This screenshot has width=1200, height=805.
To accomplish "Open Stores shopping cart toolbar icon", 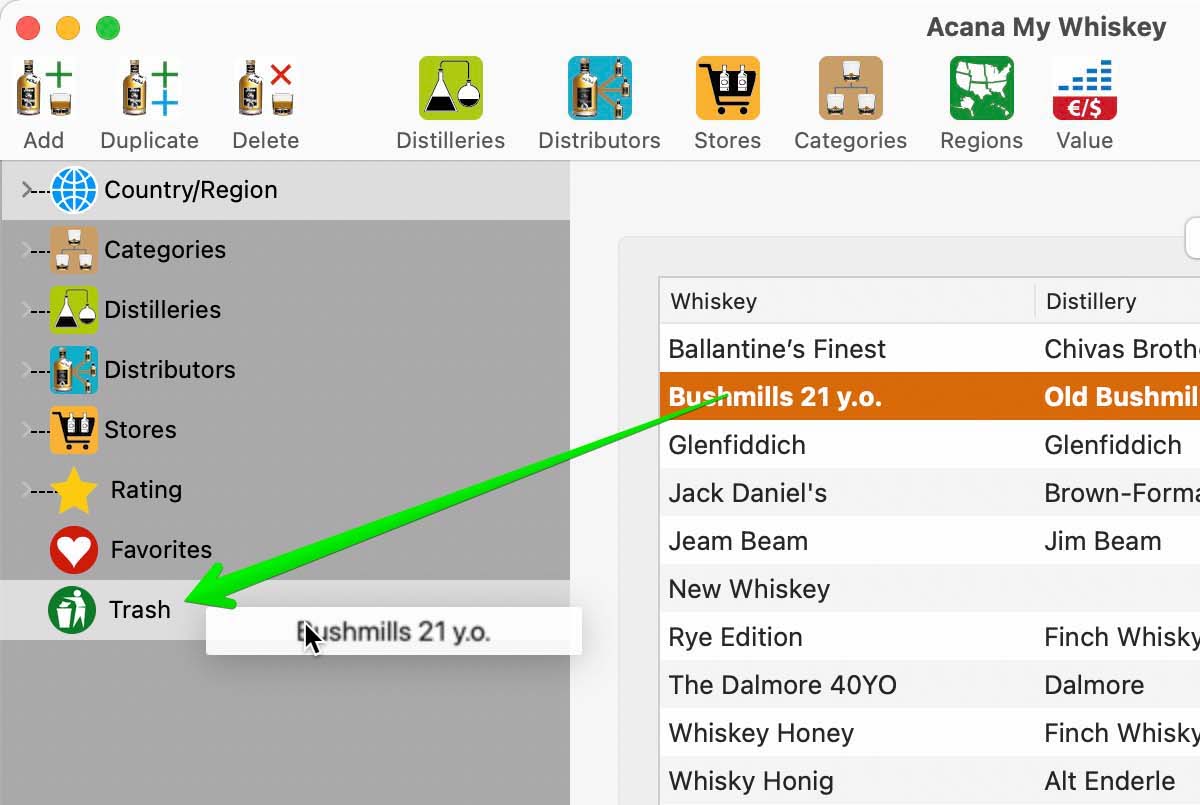I will [727, 88].
